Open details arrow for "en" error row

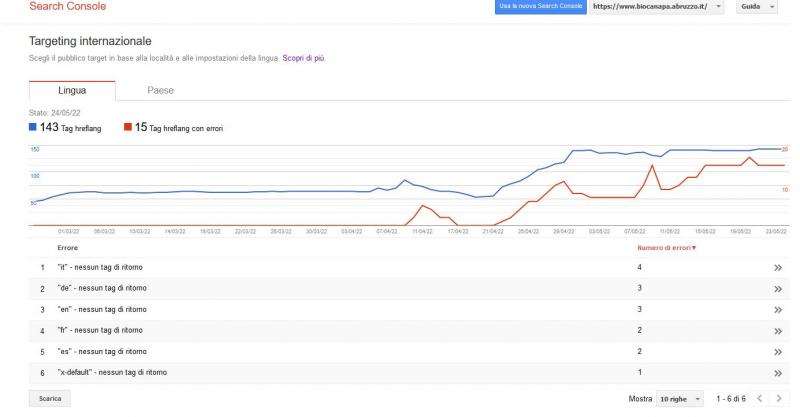coord(778,310)
